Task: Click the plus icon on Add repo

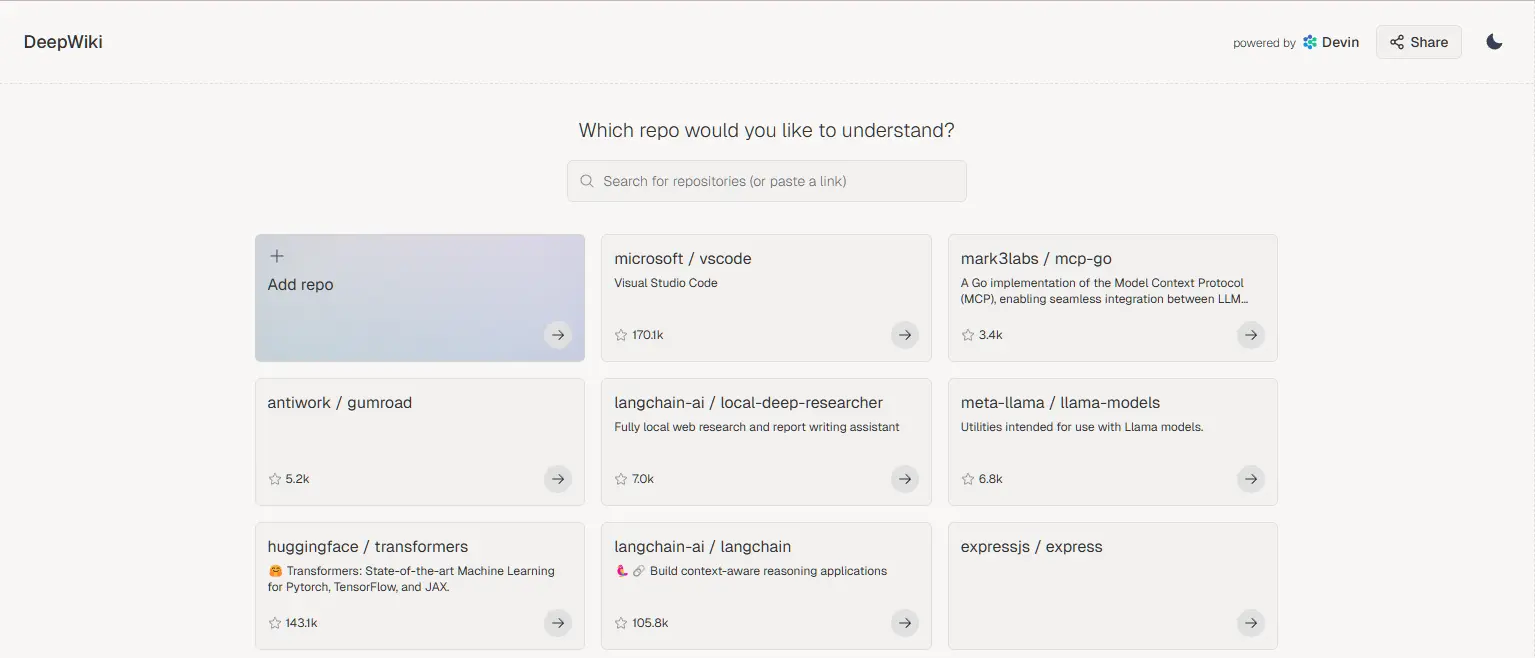Action: [277, 256]
